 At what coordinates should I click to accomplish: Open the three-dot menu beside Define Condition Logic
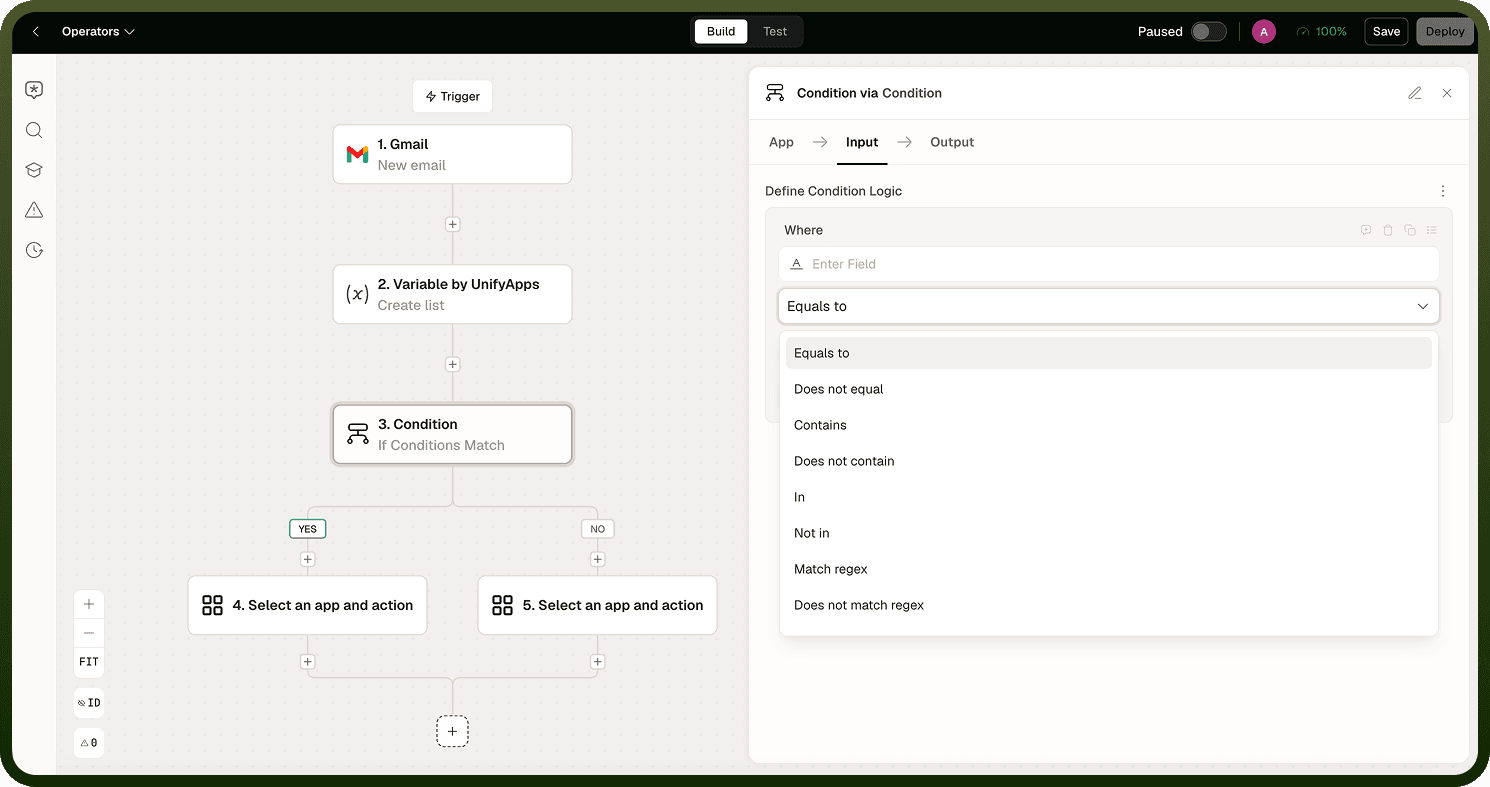tap(1443, 191)
